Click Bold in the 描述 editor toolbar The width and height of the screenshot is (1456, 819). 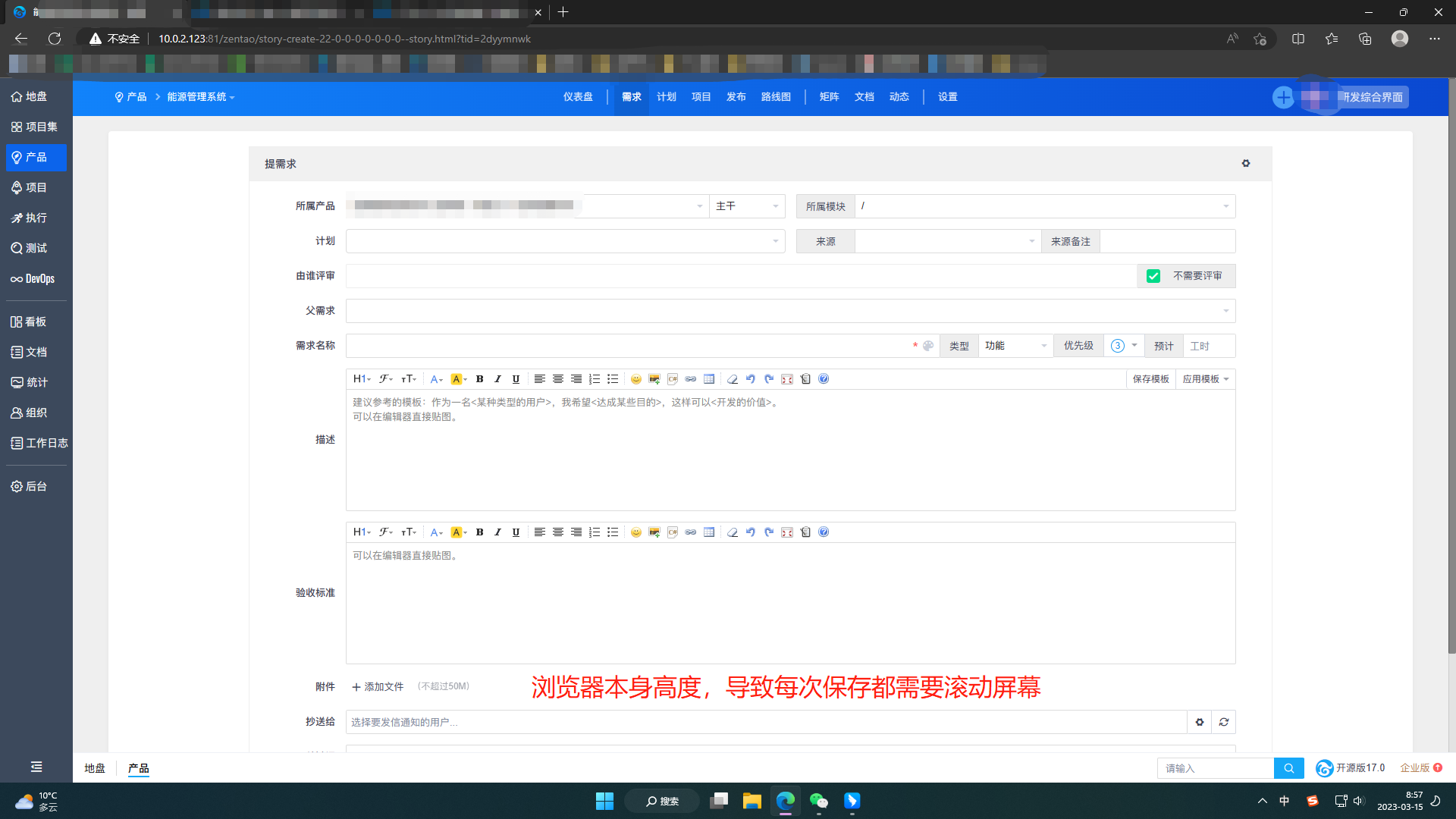[479, 379]
